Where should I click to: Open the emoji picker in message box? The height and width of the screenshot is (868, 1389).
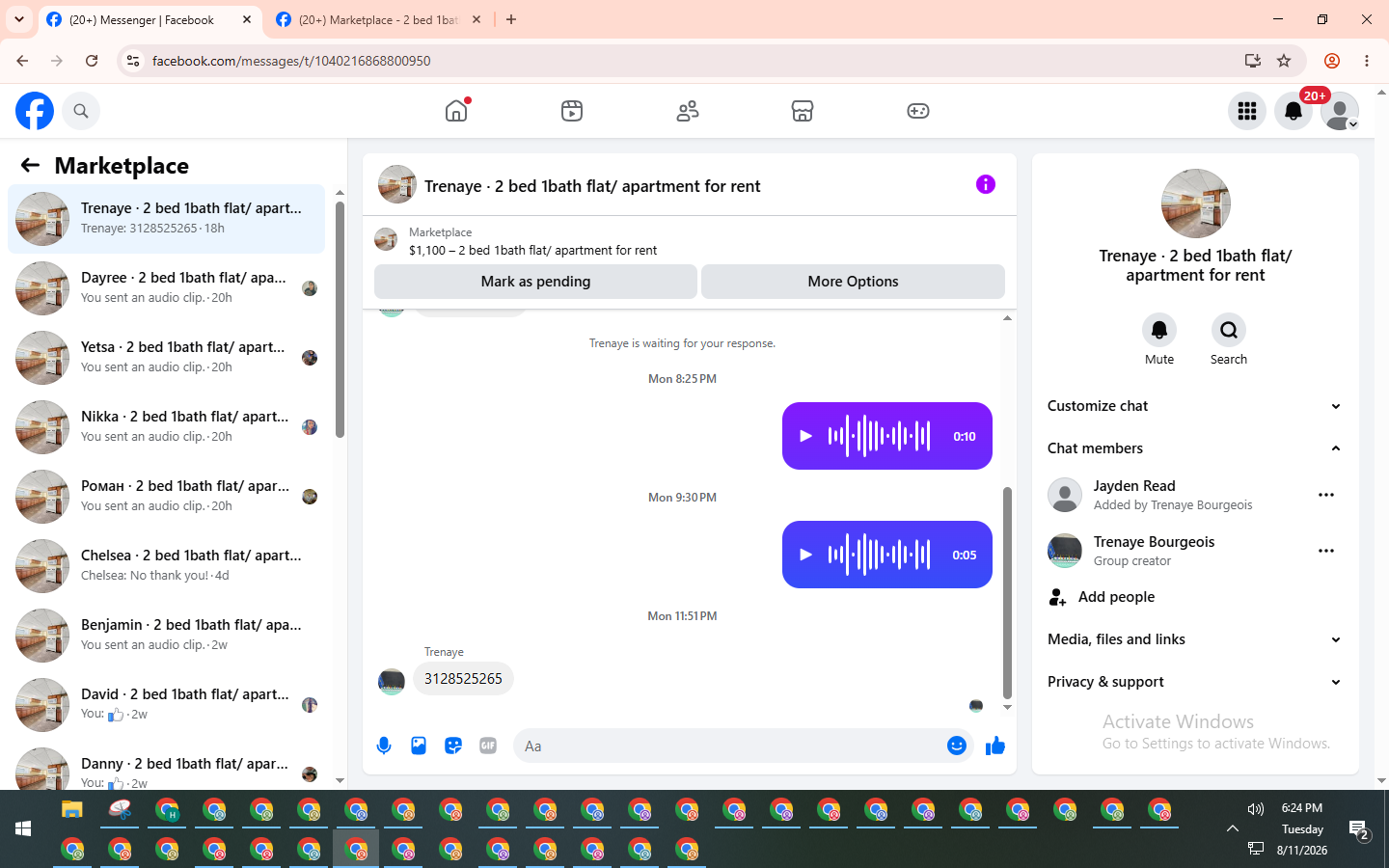coord(957,746)
